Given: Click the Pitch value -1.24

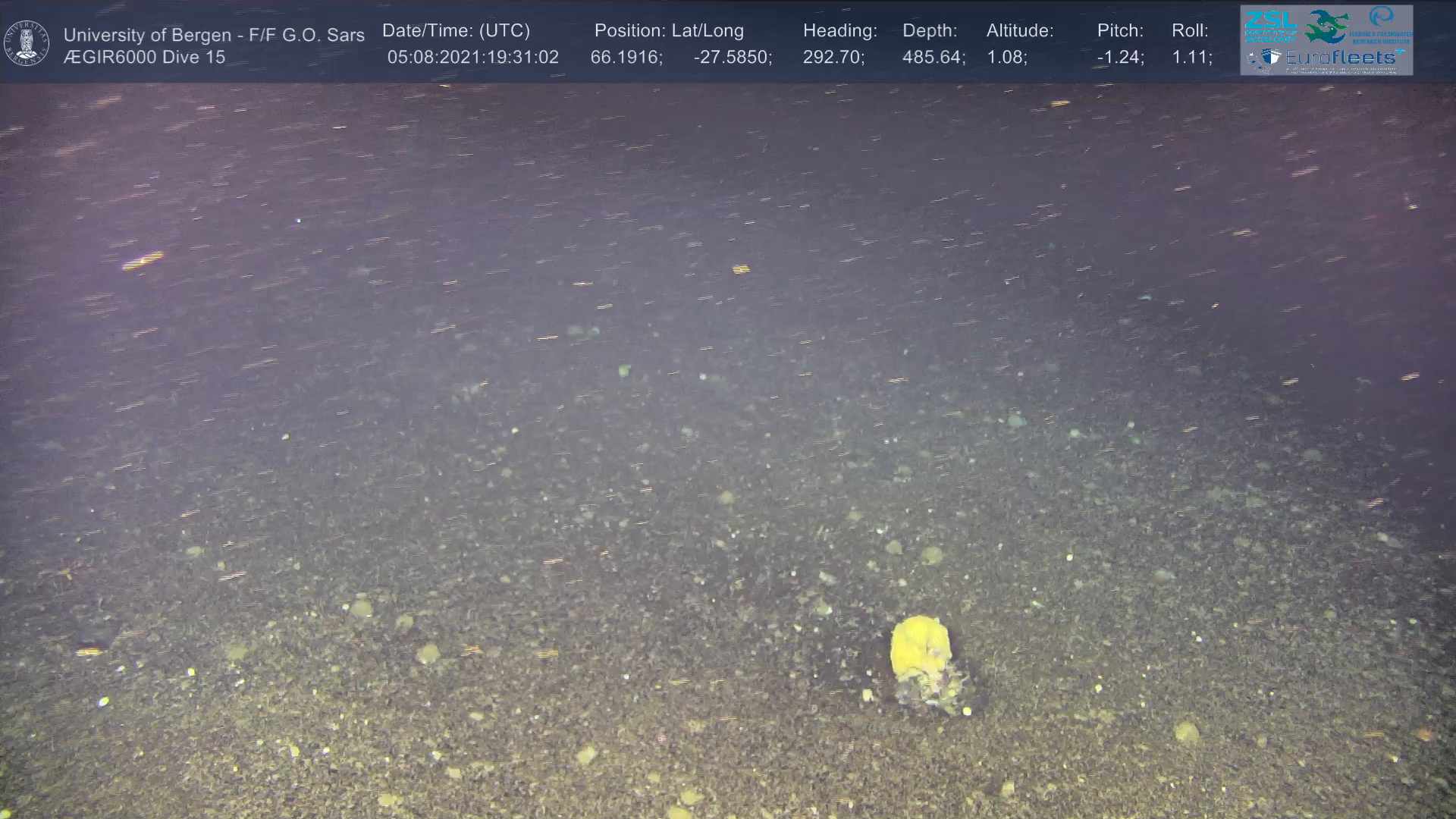Looking at the screenshot, I should pos(1120,57).
